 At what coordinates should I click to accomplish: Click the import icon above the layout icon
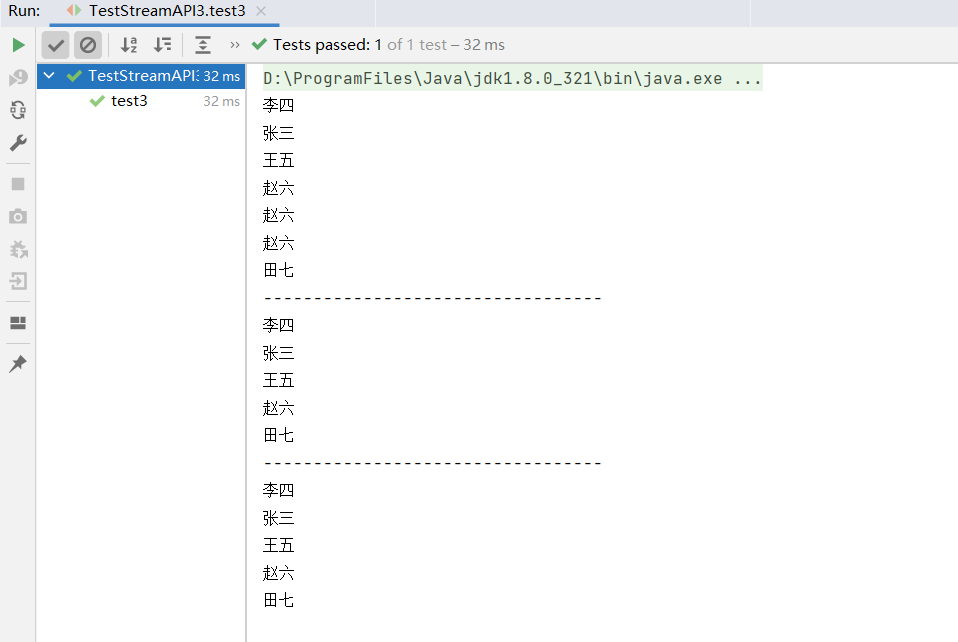17,281
